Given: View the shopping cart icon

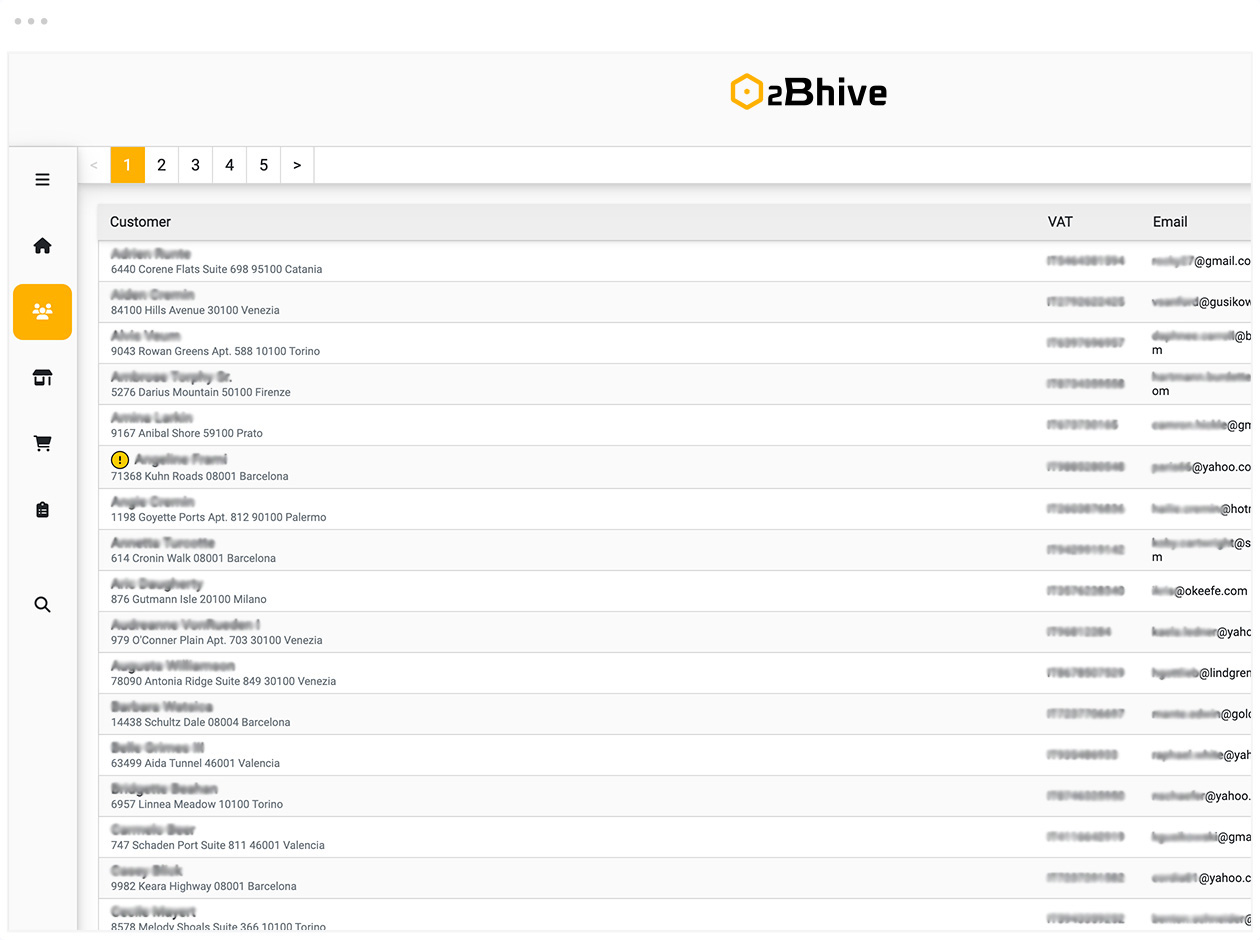Looking at the screenshot, I should pos(42,443).
